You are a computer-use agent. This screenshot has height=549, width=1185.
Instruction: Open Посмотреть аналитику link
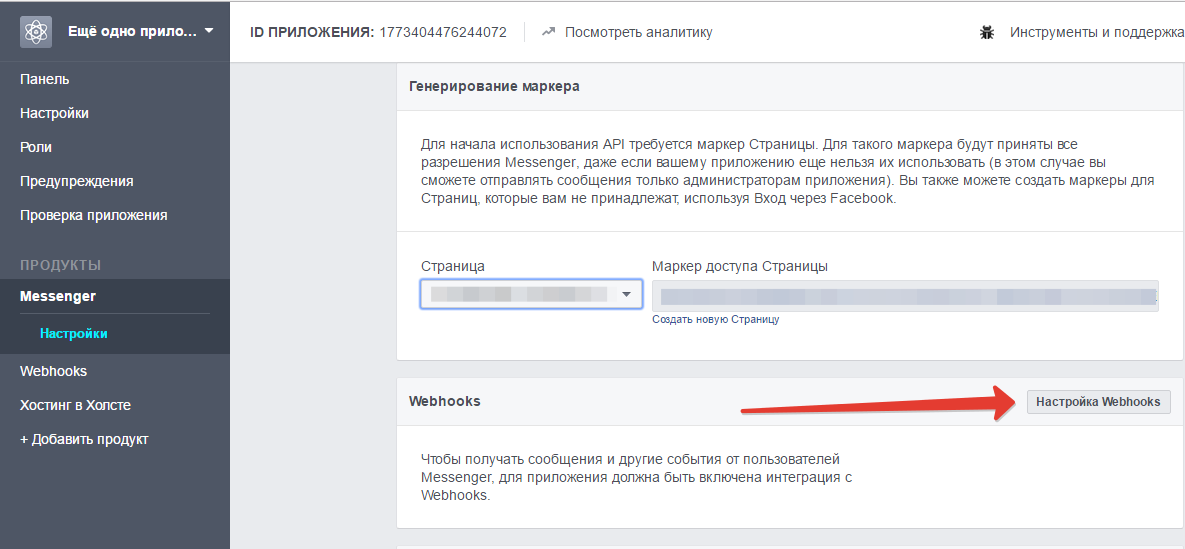(639, 32)
